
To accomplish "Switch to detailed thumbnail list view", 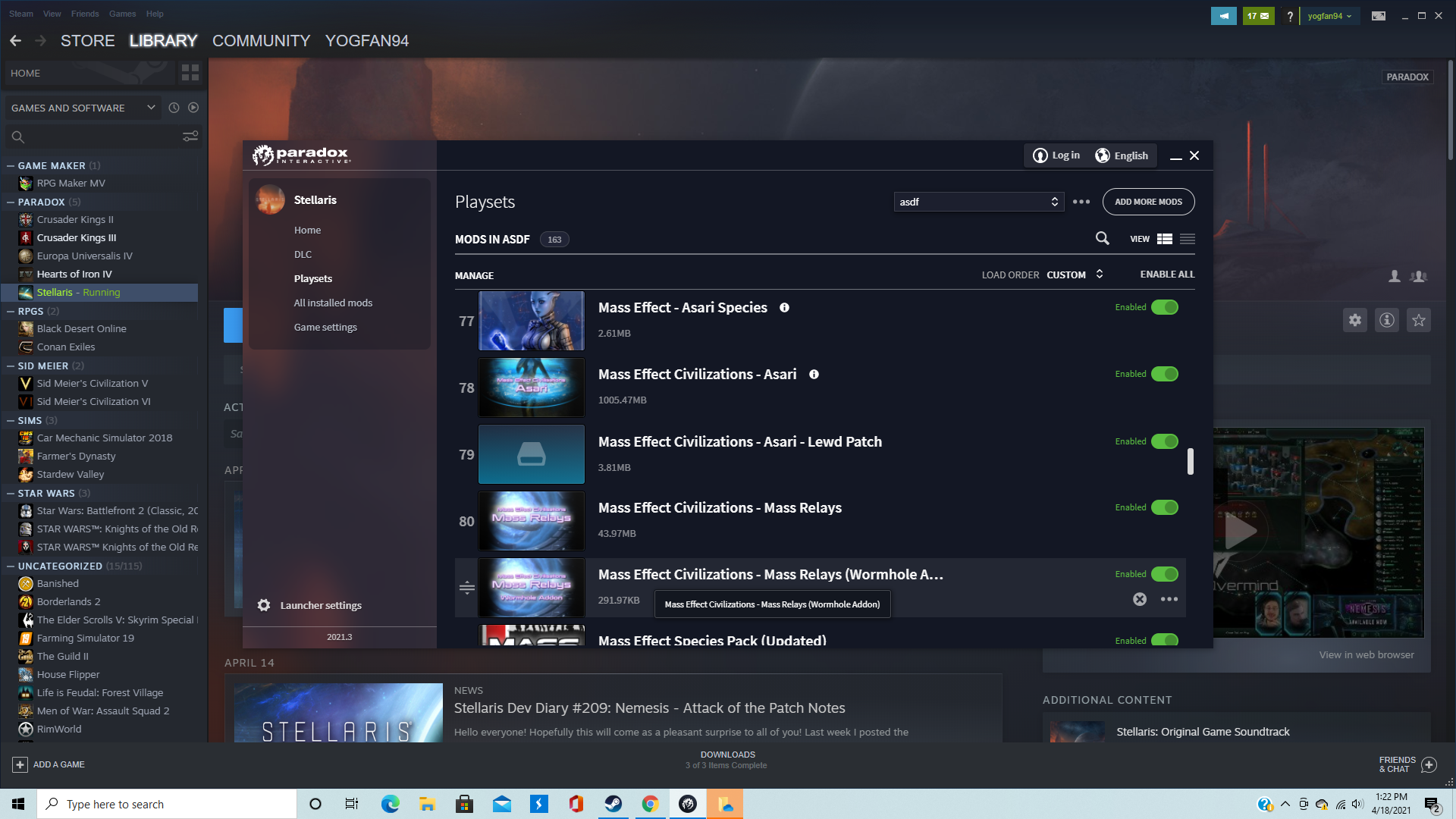I will point(1165,239).
